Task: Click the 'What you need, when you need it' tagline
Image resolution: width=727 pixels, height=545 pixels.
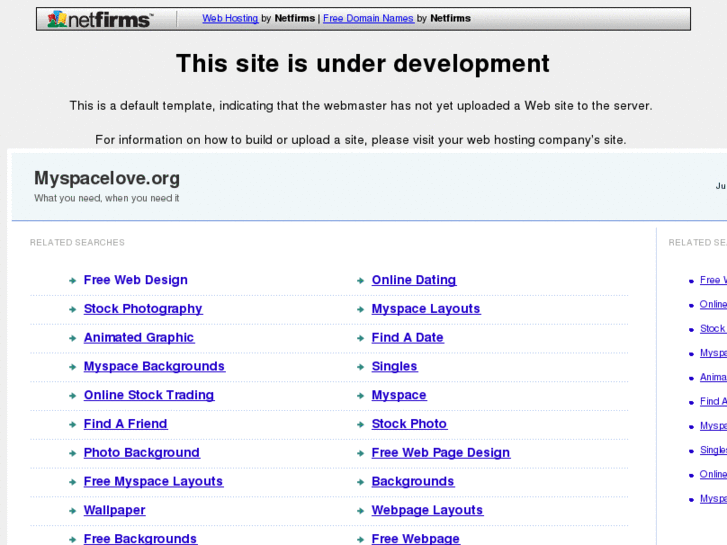Action: pyautogui.click(x=107, y=199)
